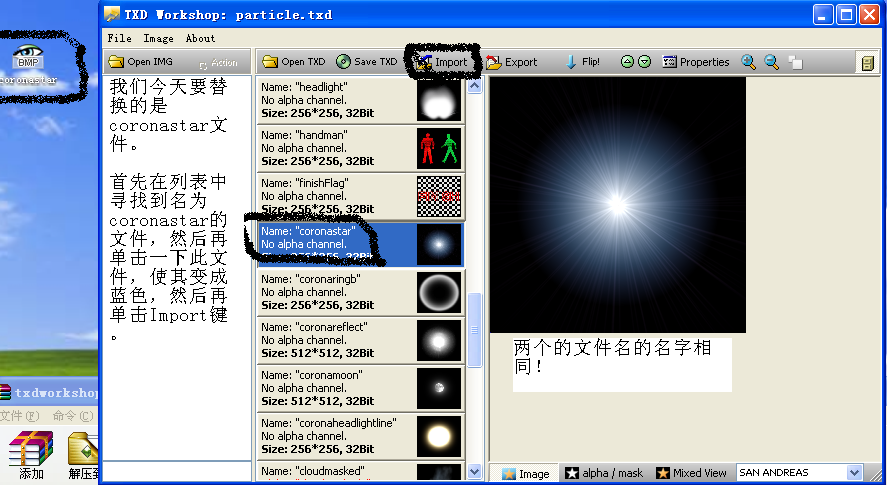Select the coronastar texture entry
This screenshot has width=887, height=485.
(361, 244)
